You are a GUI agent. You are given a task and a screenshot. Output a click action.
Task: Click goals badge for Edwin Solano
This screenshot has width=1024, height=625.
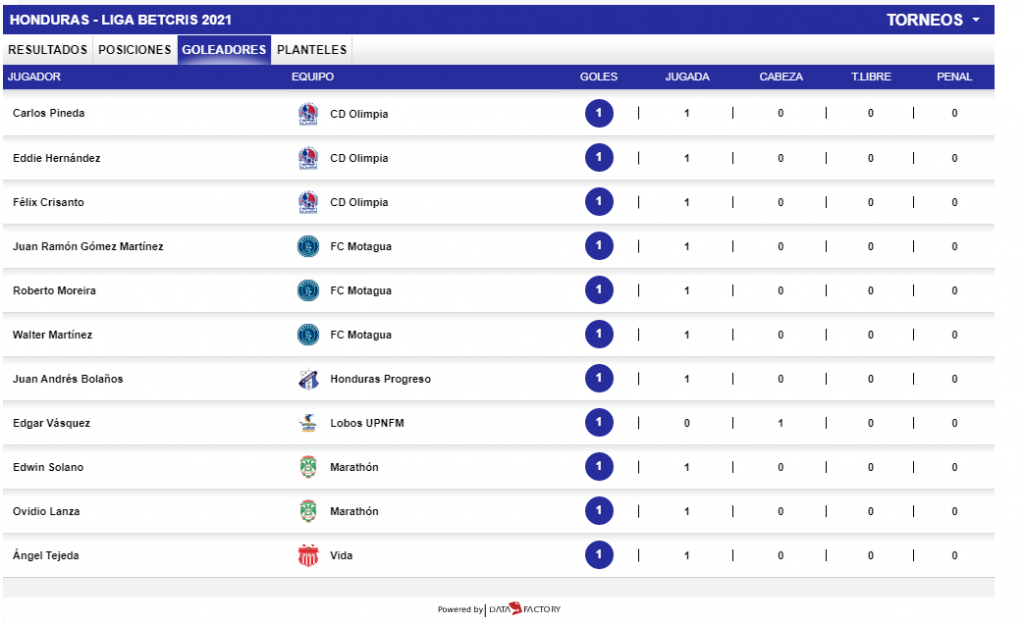pos(599,466)
